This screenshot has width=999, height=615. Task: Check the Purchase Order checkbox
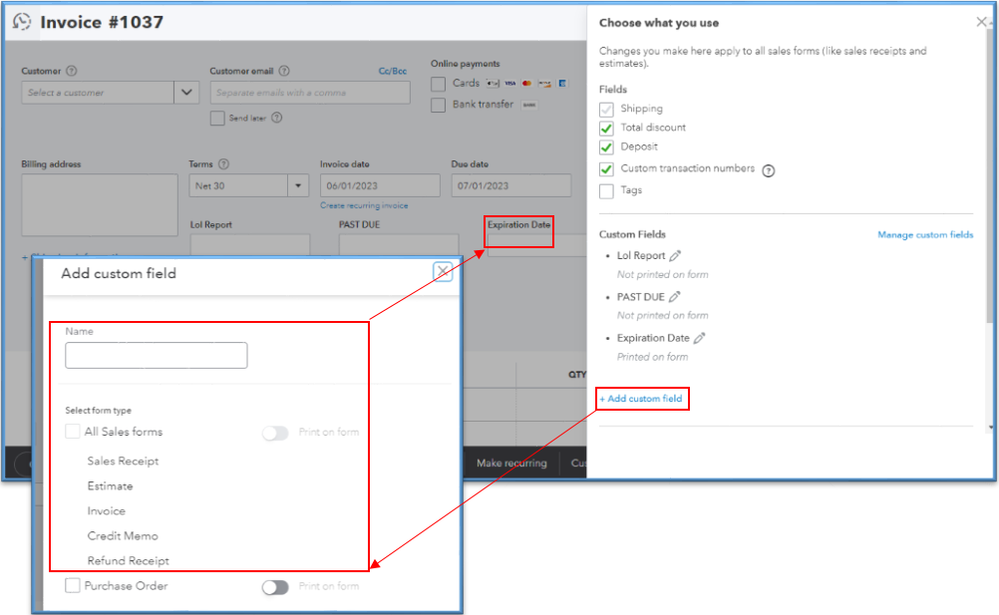pyautogui.click(x=73, y=585)
